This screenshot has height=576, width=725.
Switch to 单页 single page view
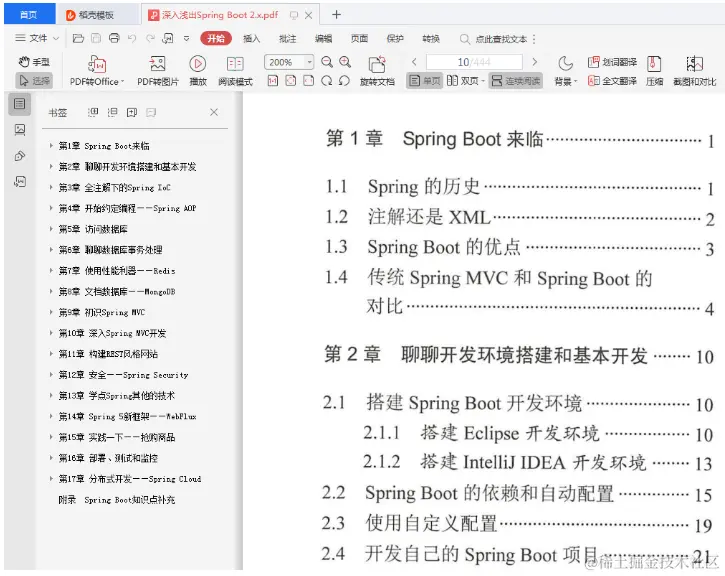click(x=424, y=81)
